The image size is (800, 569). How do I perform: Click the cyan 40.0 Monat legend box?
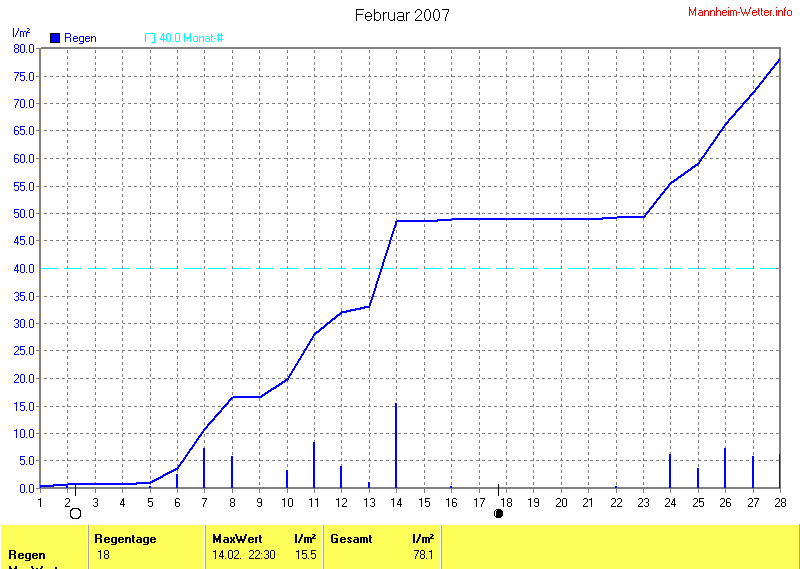(x=150, y=38)
